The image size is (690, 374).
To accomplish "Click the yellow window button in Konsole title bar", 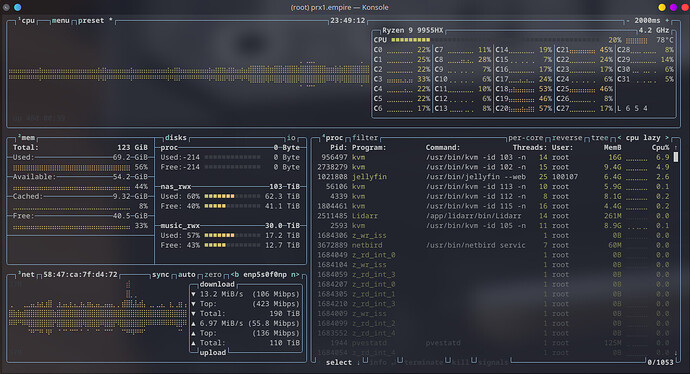I will pos(662,7).
